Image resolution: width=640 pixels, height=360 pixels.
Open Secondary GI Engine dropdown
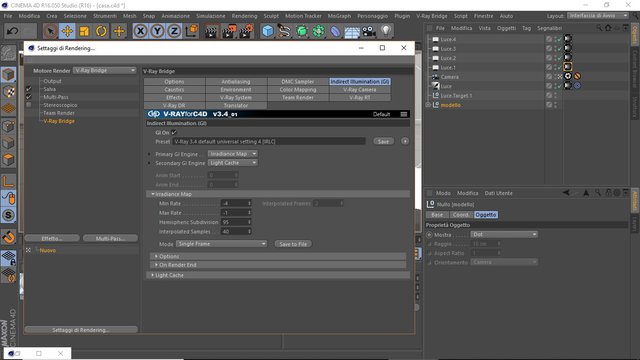pos(233,163)
